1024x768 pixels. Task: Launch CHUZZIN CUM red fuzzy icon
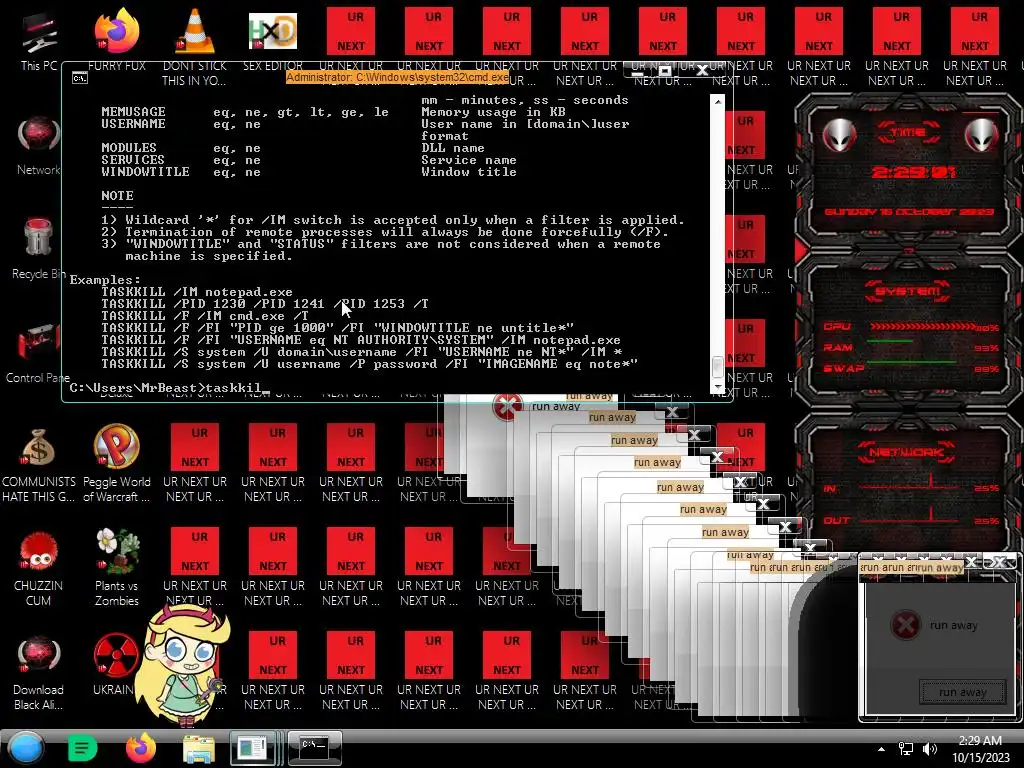(x=39, y=568)
